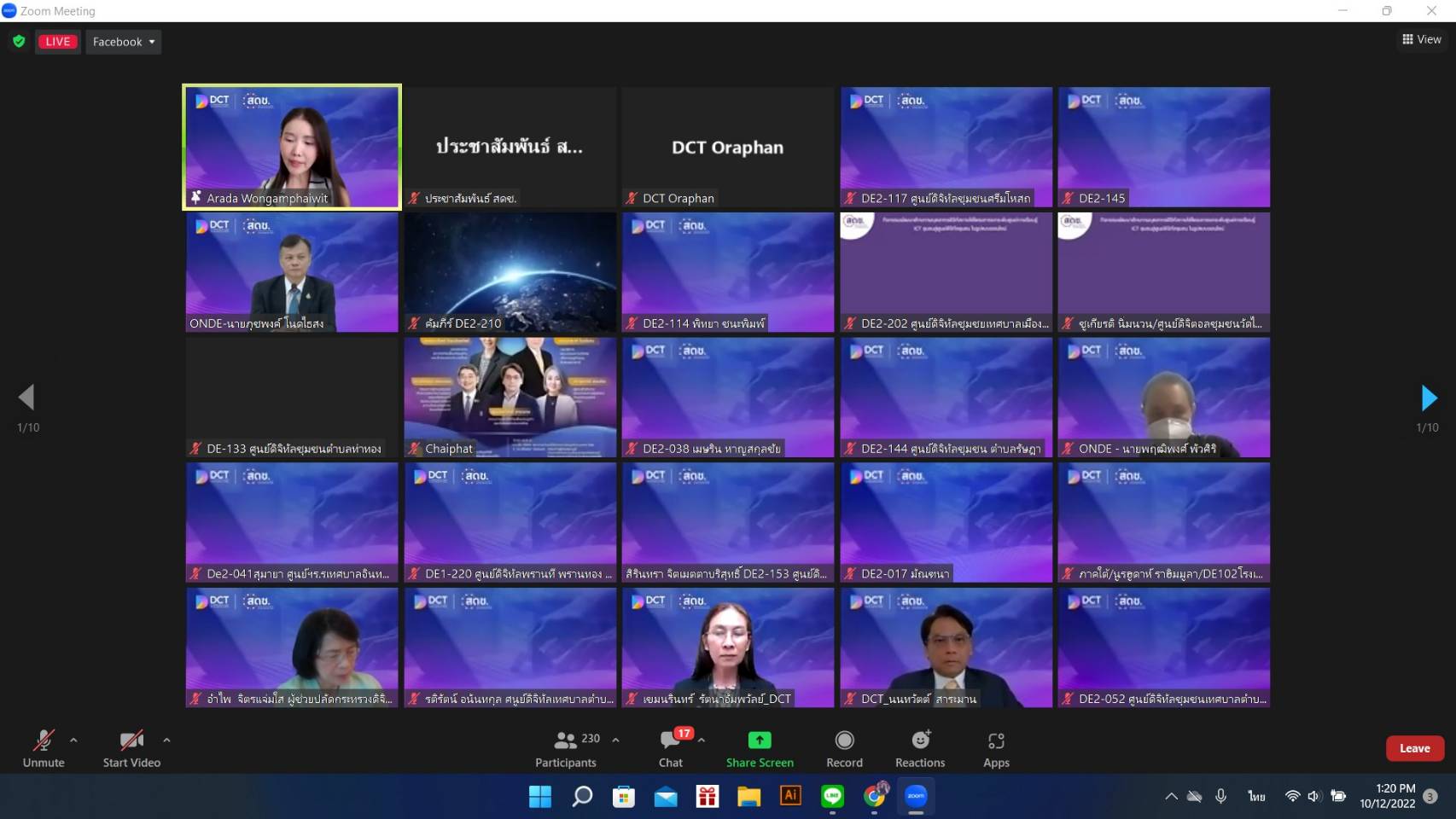Expand the chat options arrow
Viewport: 1456px width, 819px height.
pos(702,740)
